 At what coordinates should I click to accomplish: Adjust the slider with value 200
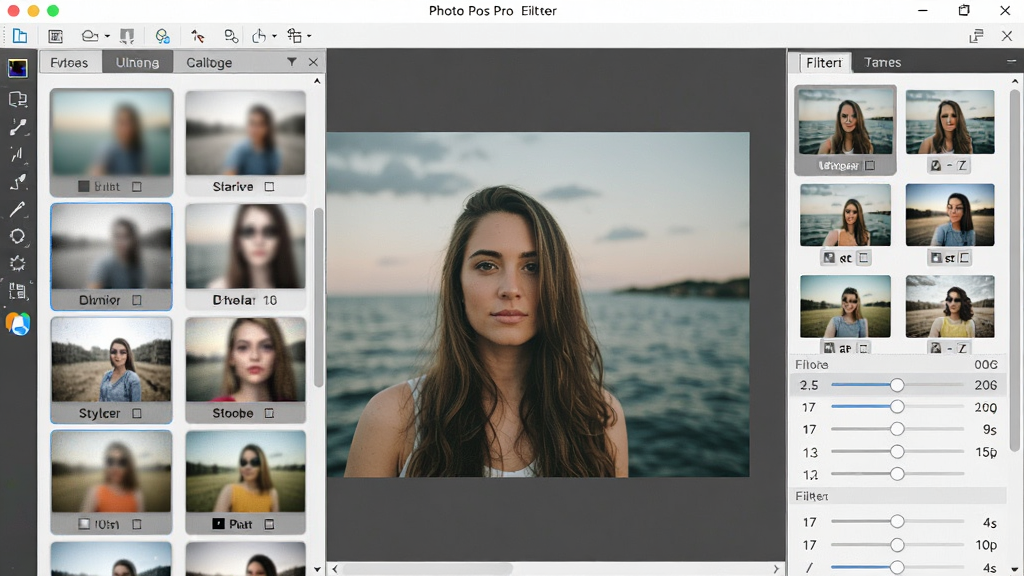[897, 407]
